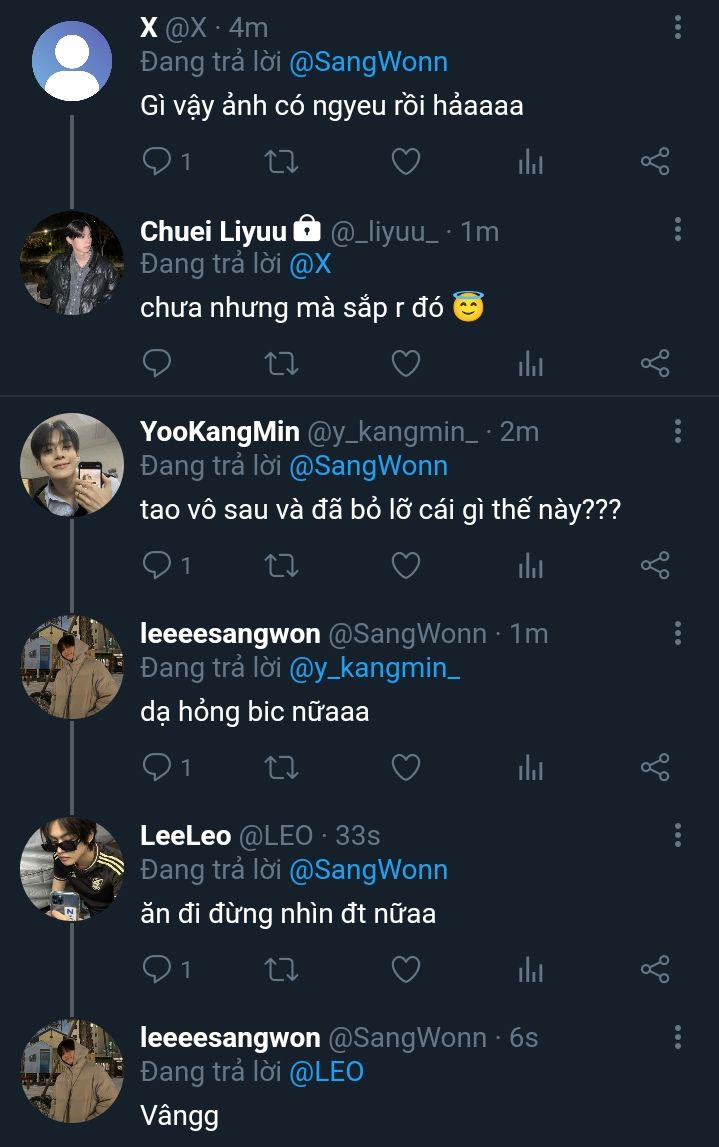Retweet Chuei Liyuu's reply
The height and width of the screenshot is (1147, 719).
point(281,363)
